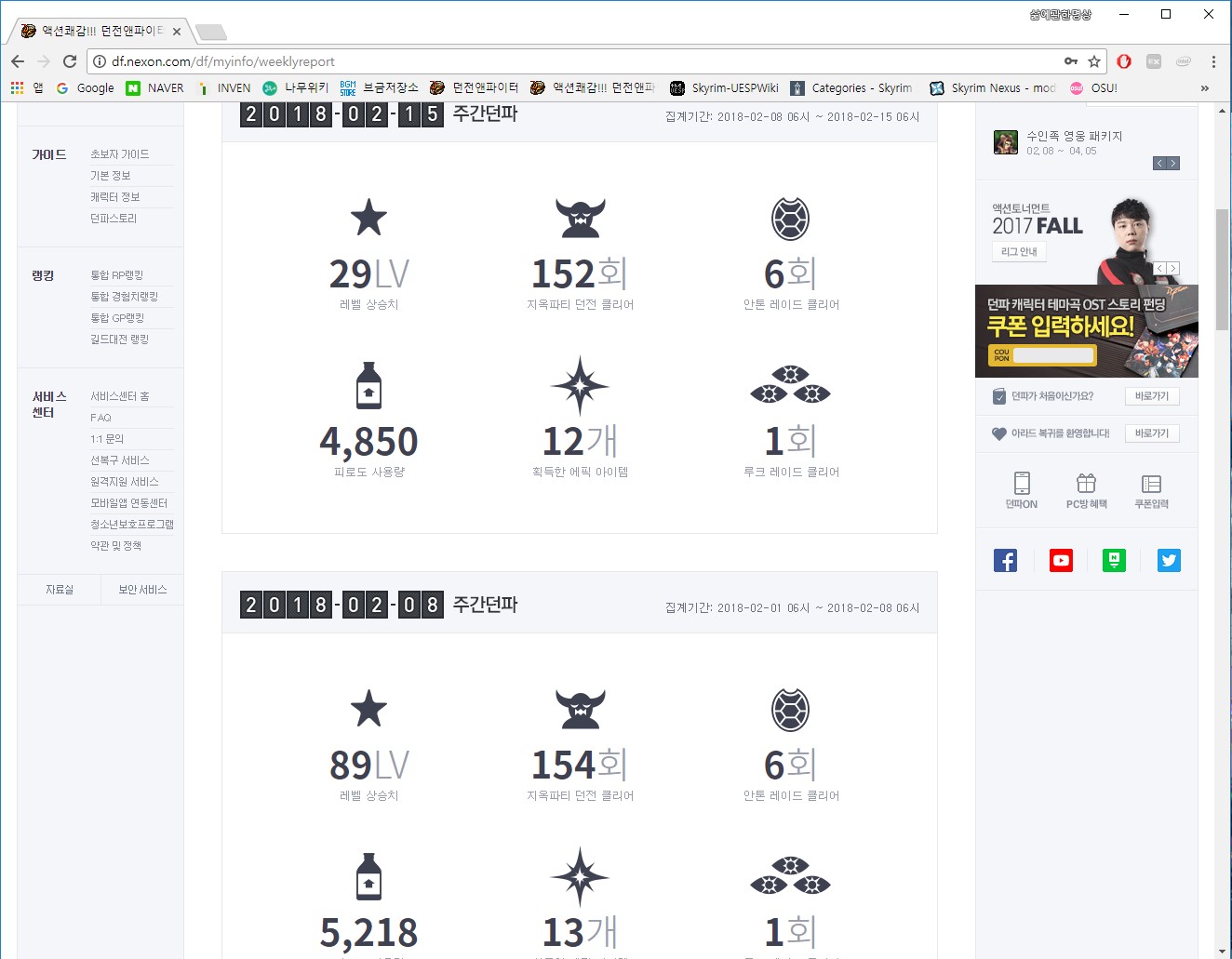Viewport: 1232px width, 959px height.
Task: Open the 리그 안내 button
Action: tap(1019, 252)
